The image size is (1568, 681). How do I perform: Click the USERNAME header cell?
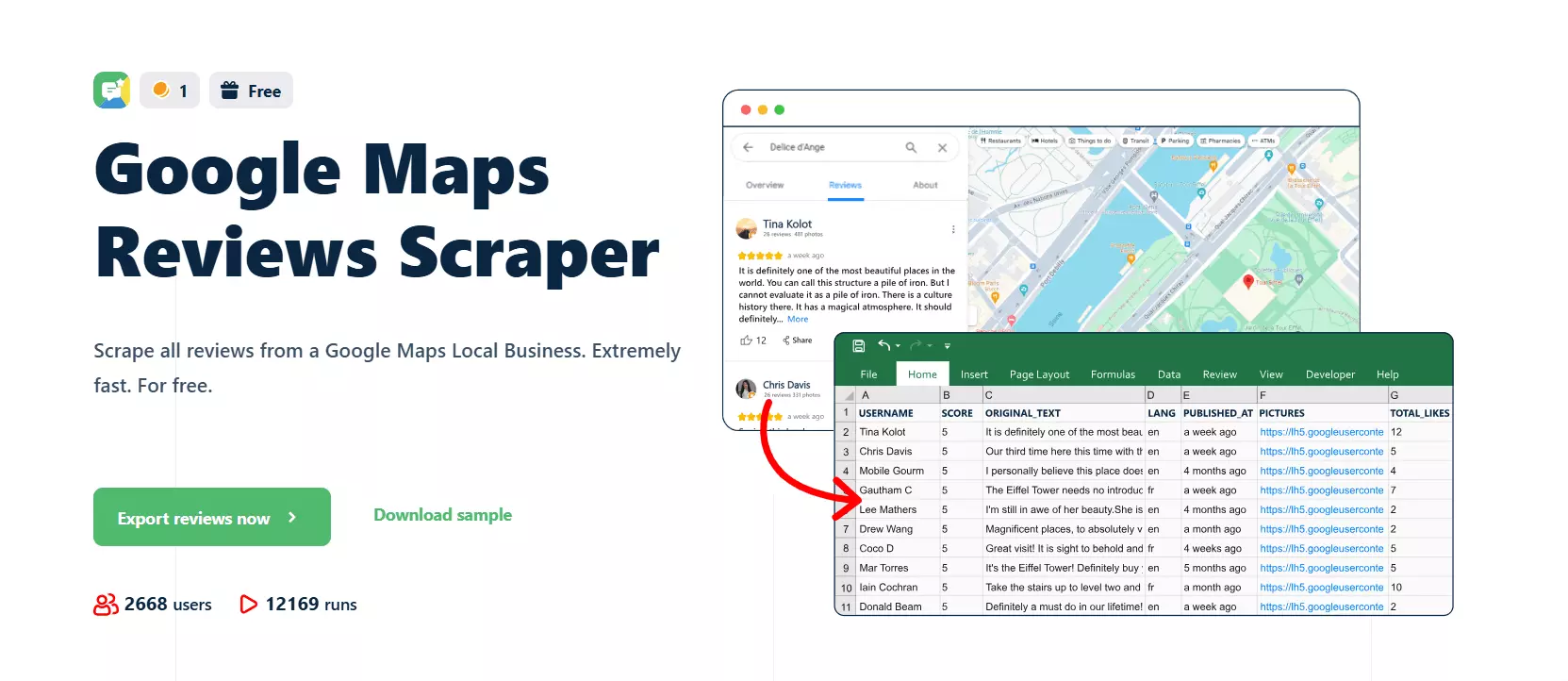click(x=898, y=413)
